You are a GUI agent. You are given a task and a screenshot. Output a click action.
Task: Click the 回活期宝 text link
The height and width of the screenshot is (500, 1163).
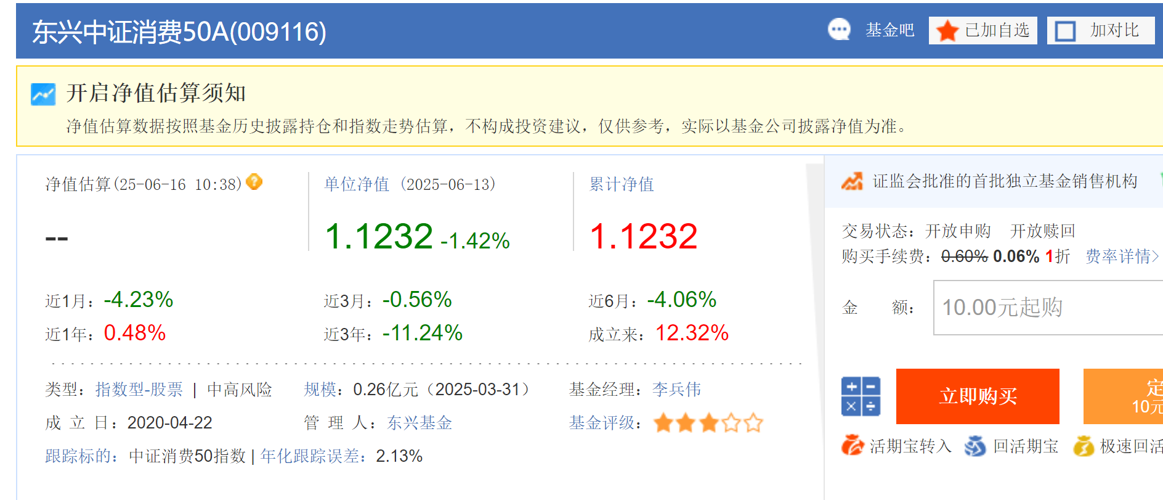tap(1026, 447)
